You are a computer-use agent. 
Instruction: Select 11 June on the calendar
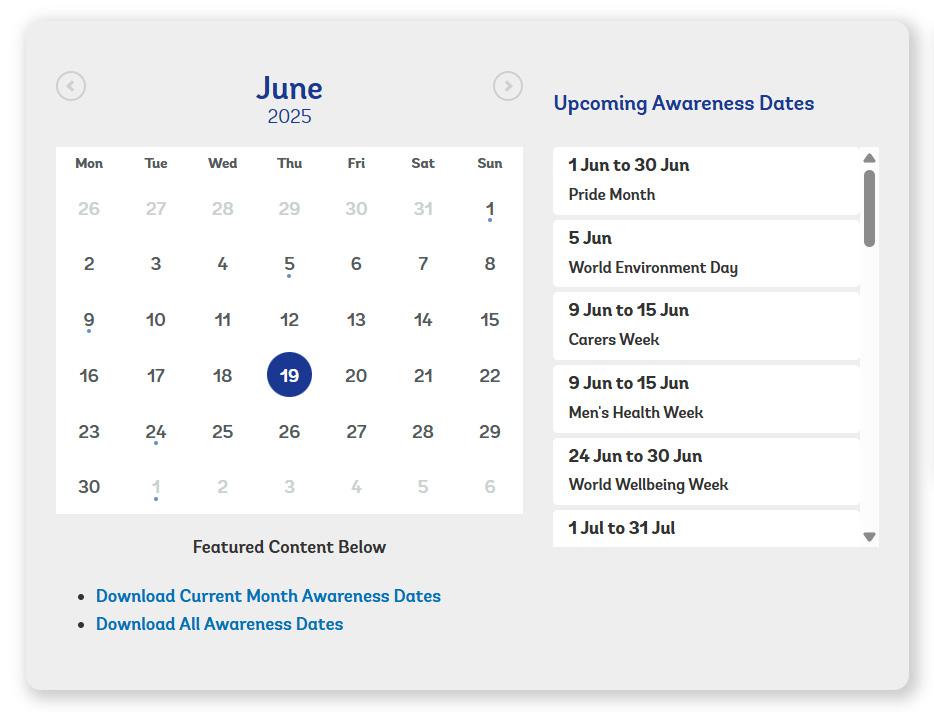click(223, 320)
